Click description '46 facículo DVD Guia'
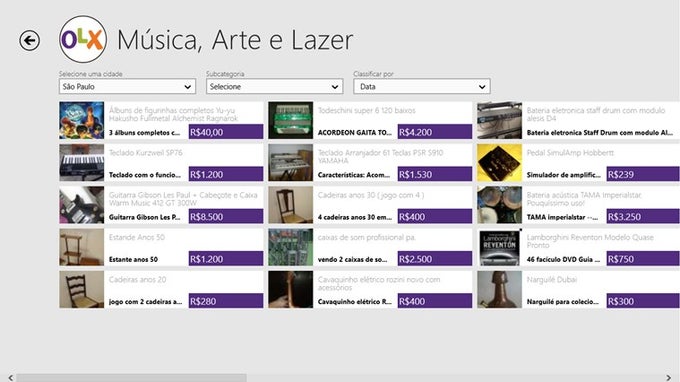The height and width of the screenshot is (382, 680). (563, 259)
